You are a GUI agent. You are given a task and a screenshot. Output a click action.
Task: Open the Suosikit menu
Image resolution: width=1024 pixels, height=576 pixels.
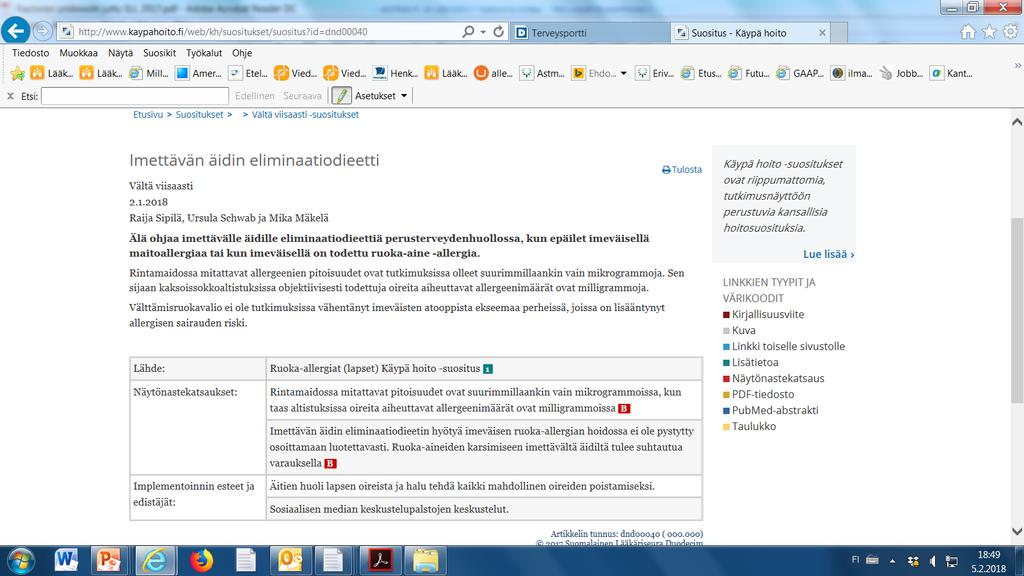point(159,53)
